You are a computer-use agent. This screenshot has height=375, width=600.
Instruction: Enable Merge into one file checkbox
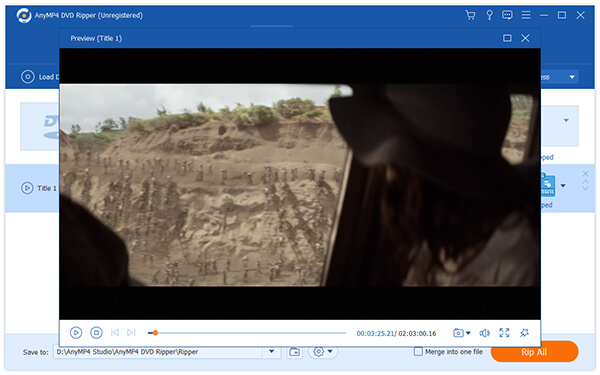418,351
